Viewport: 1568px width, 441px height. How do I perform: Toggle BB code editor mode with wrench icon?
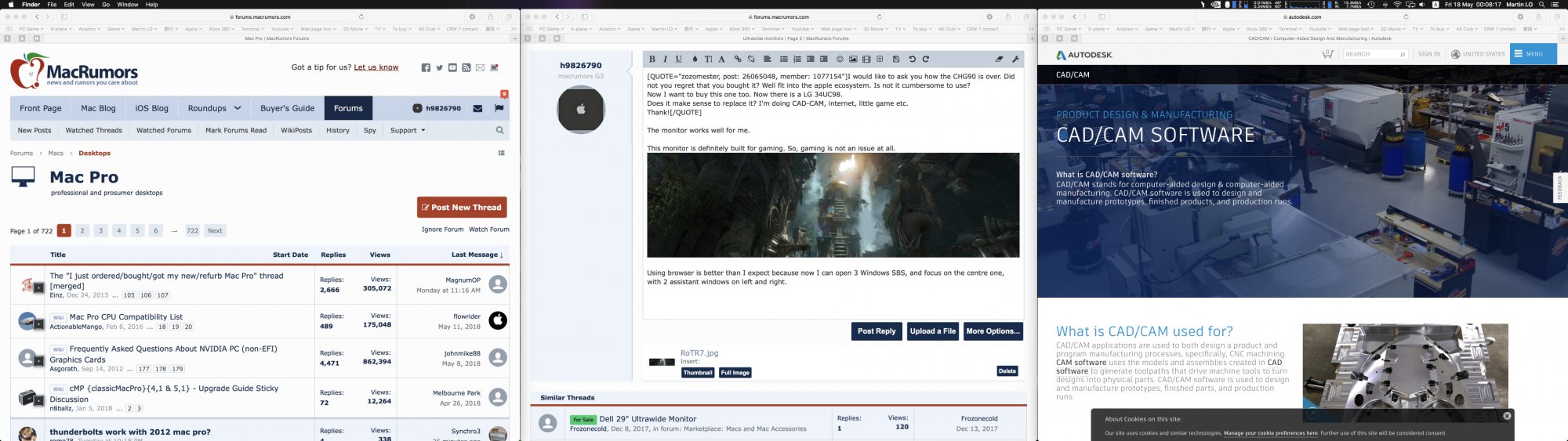pos(1015,60)
